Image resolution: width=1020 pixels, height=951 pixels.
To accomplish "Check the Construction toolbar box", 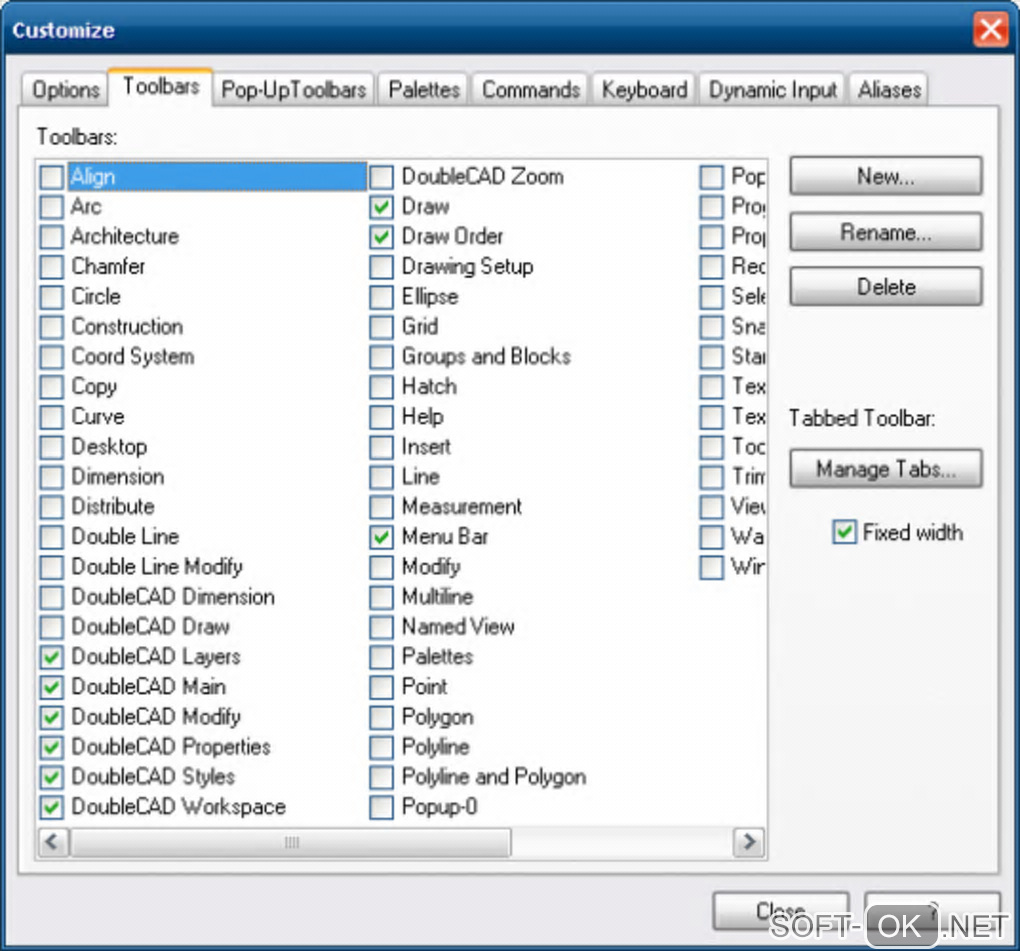I will pos(51,327).
